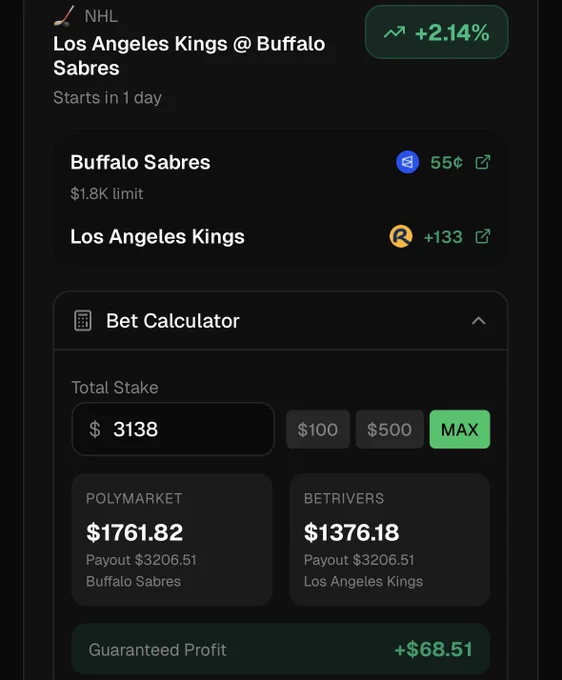The height and width of the screenshot is (680, 562).
Task: Open the external link for Buffalo Sabres
Action: 483,162
